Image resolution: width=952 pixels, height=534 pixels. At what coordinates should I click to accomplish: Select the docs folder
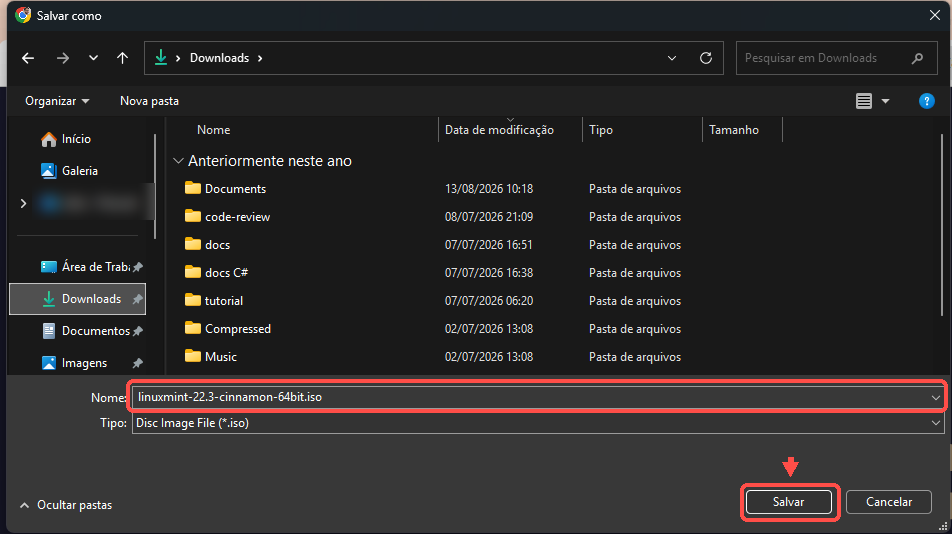[x=207, y=245]
